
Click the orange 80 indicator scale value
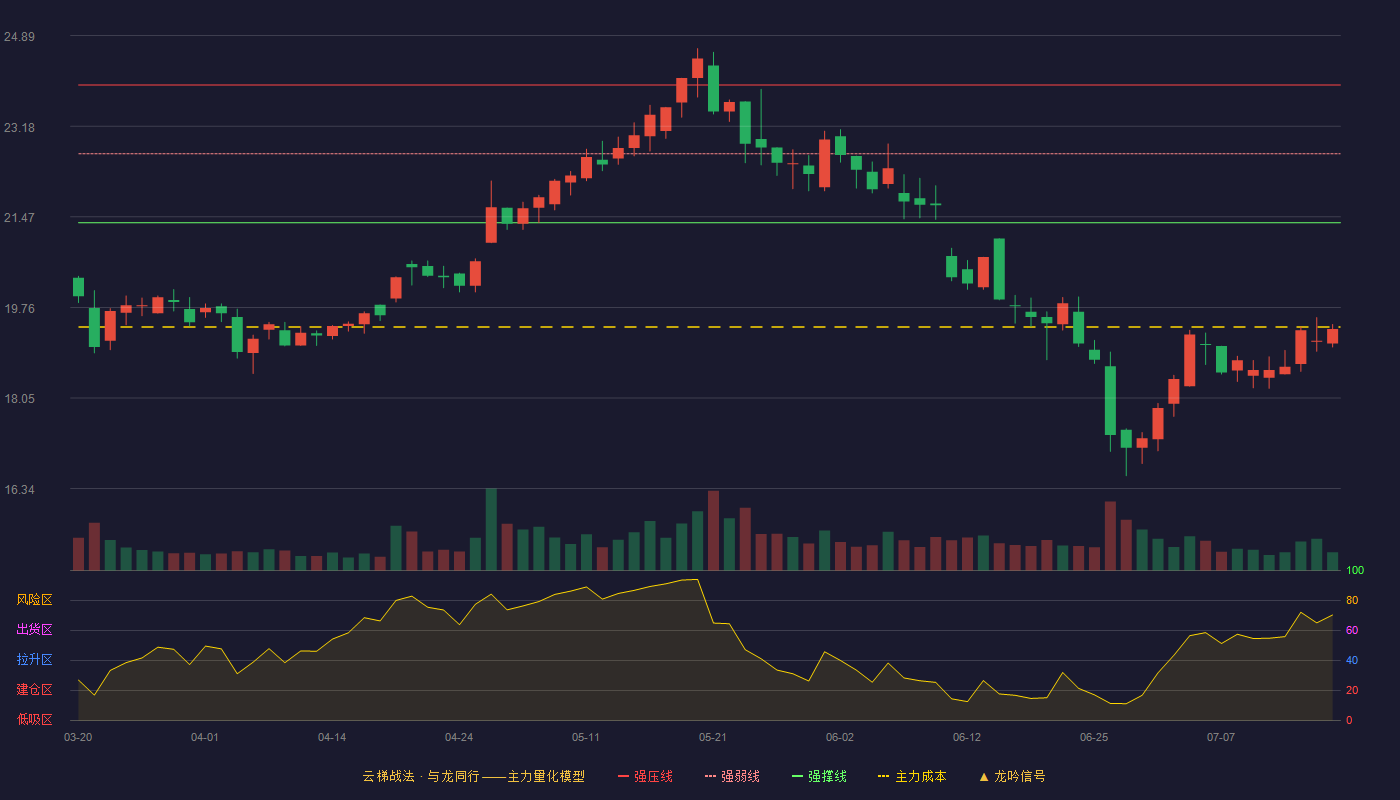(1352, 600)
